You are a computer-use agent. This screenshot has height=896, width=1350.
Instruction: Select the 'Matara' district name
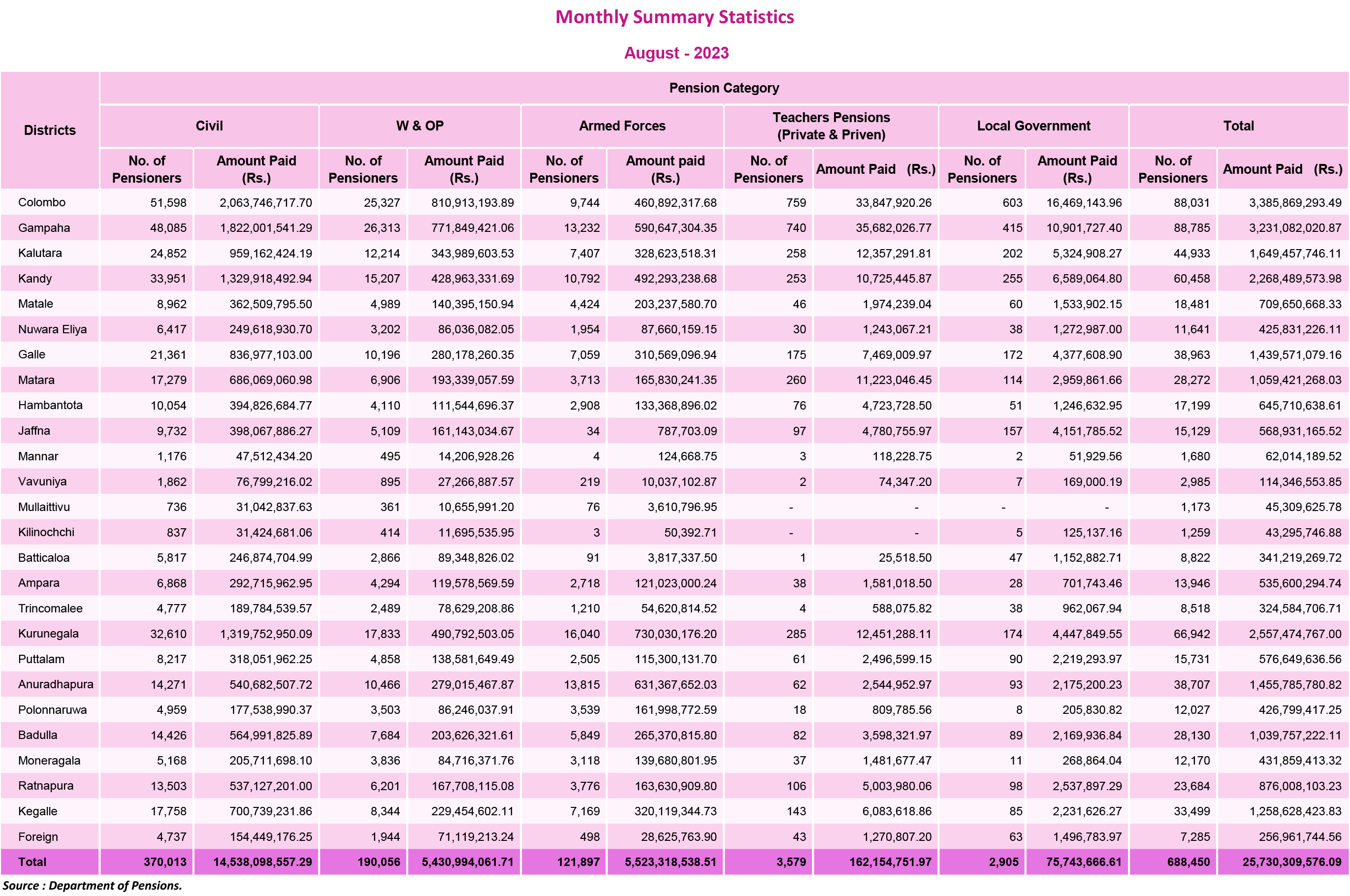[x=36, y=380]
